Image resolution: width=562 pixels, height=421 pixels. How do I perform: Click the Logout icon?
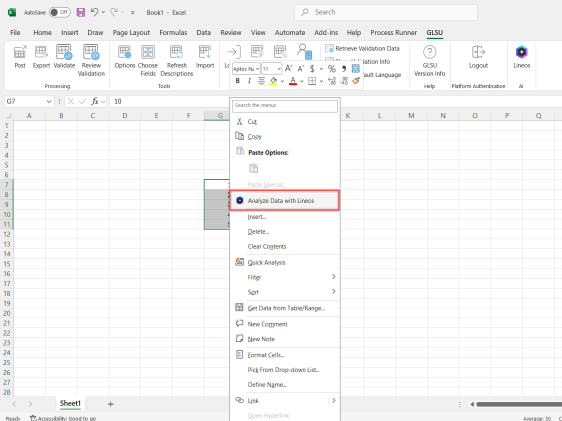pyautogui.click(x=478, y=56)
